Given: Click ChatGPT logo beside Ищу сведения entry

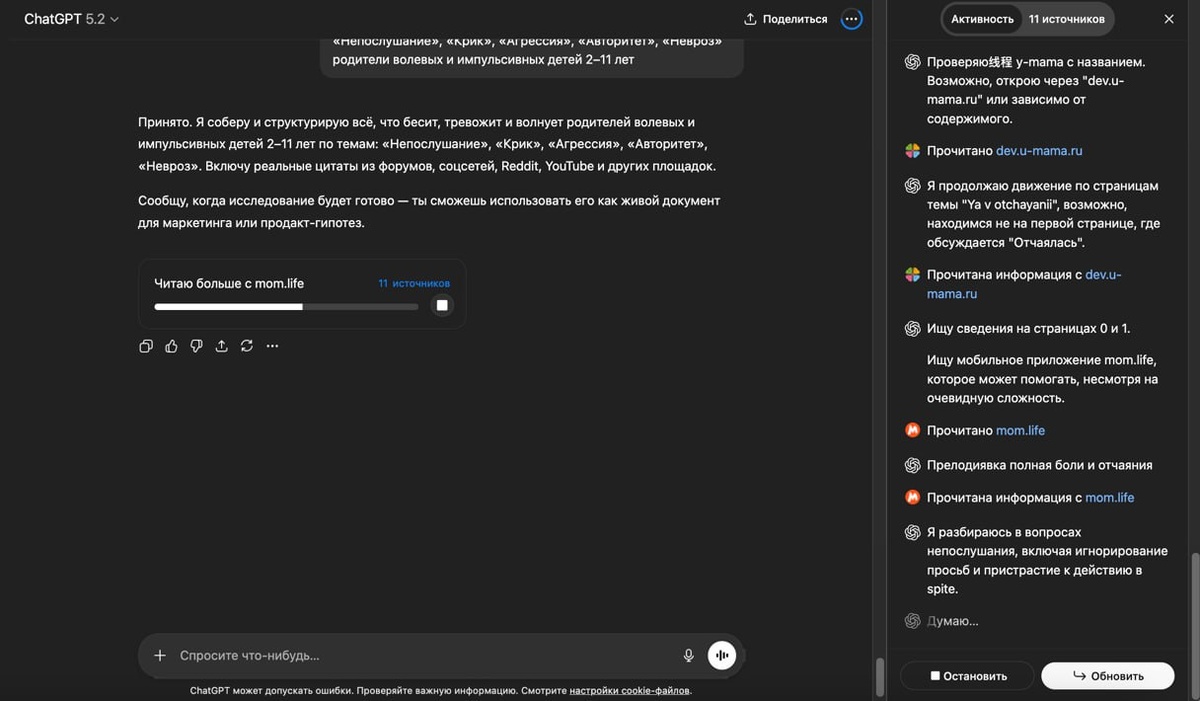Looking at the screenshot, I should 912,328.
